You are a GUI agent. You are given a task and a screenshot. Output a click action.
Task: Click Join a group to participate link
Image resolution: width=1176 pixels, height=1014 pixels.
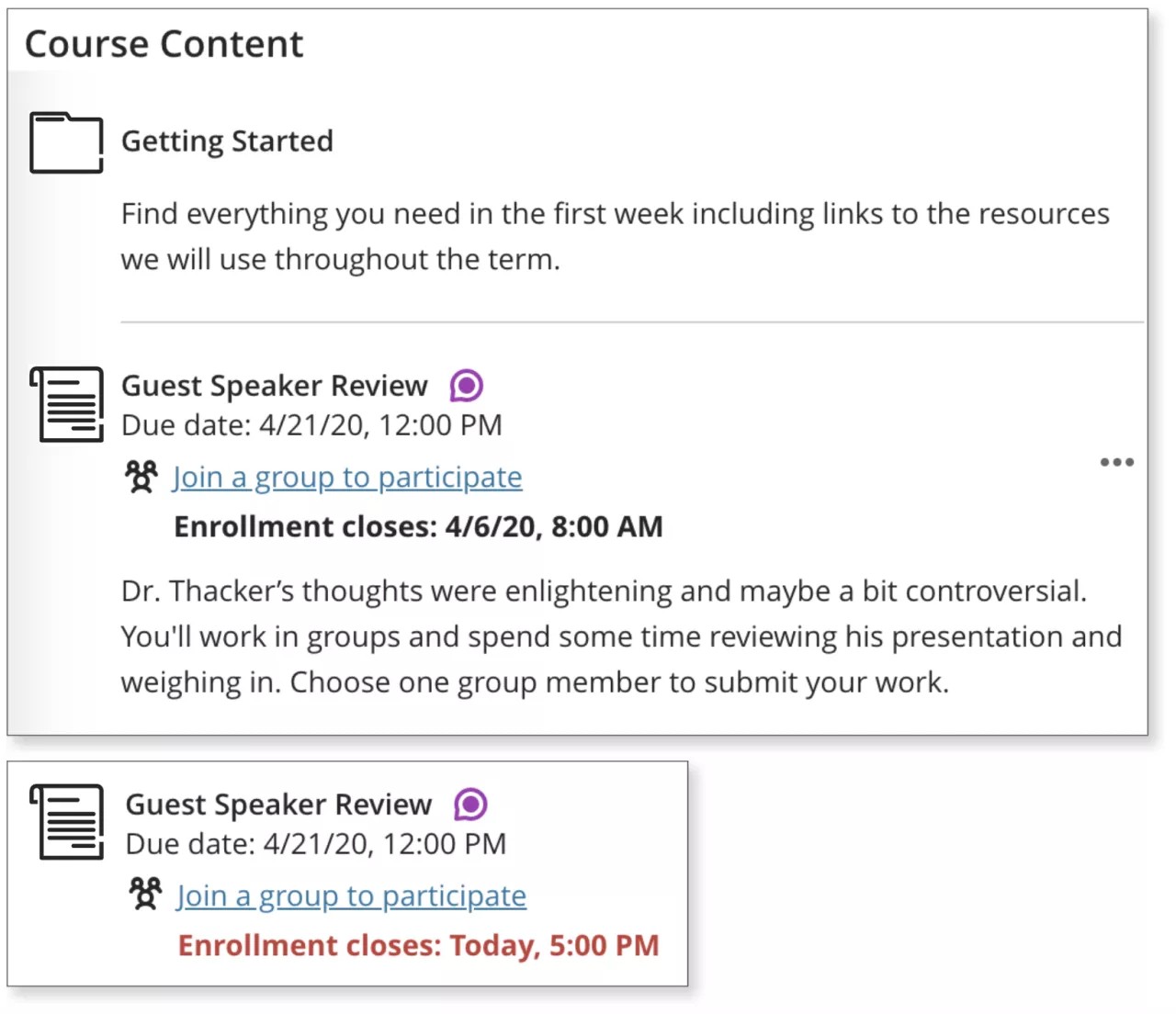click(x=346, y=477)
